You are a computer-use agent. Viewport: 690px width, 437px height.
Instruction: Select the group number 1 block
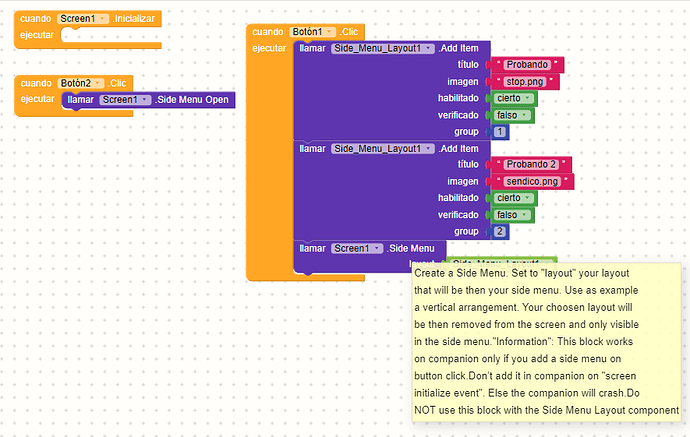(500, 132)
